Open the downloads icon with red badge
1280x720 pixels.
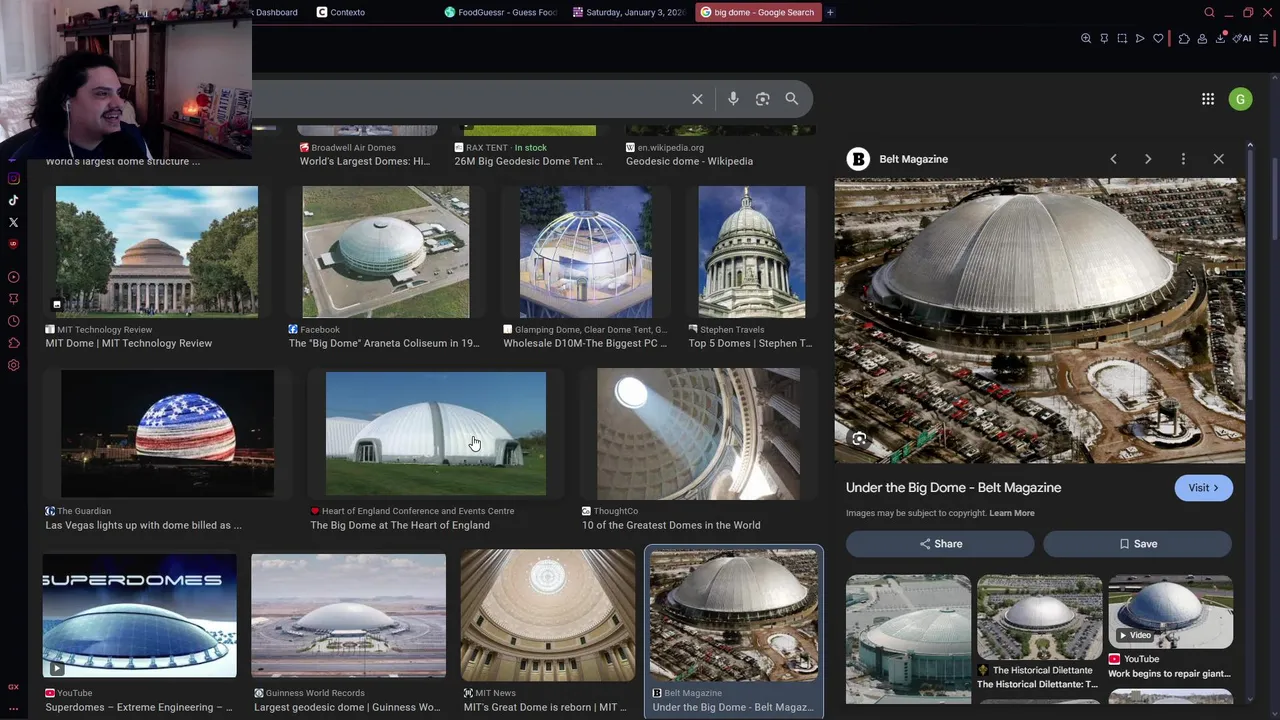(1221, 39)
